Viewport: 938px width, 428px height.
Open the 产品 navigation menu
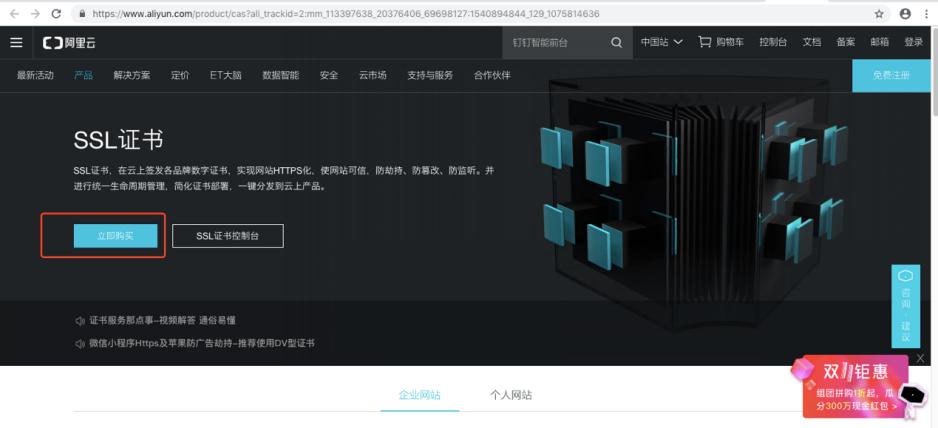click(x=83, y=75)
